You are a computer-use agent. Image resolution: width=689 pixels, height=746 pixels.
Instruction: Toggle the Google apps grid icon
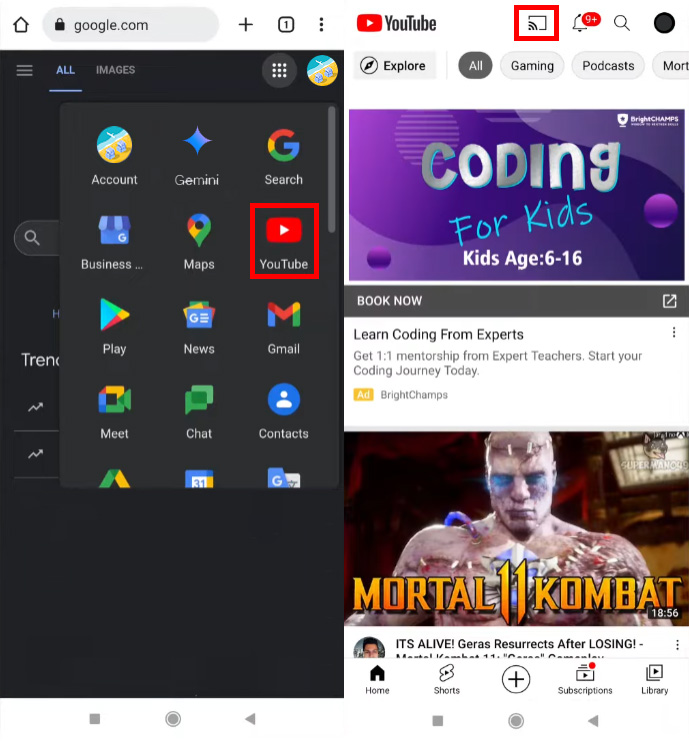tap(279, 70)
